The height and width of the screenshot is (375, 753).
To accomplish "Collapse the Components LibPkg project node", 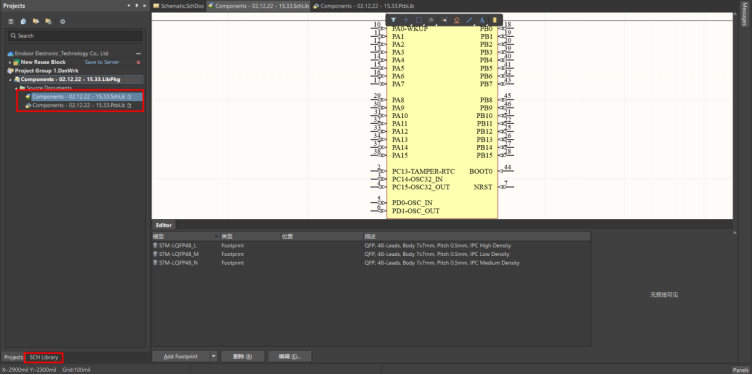I will coord(10,79).
